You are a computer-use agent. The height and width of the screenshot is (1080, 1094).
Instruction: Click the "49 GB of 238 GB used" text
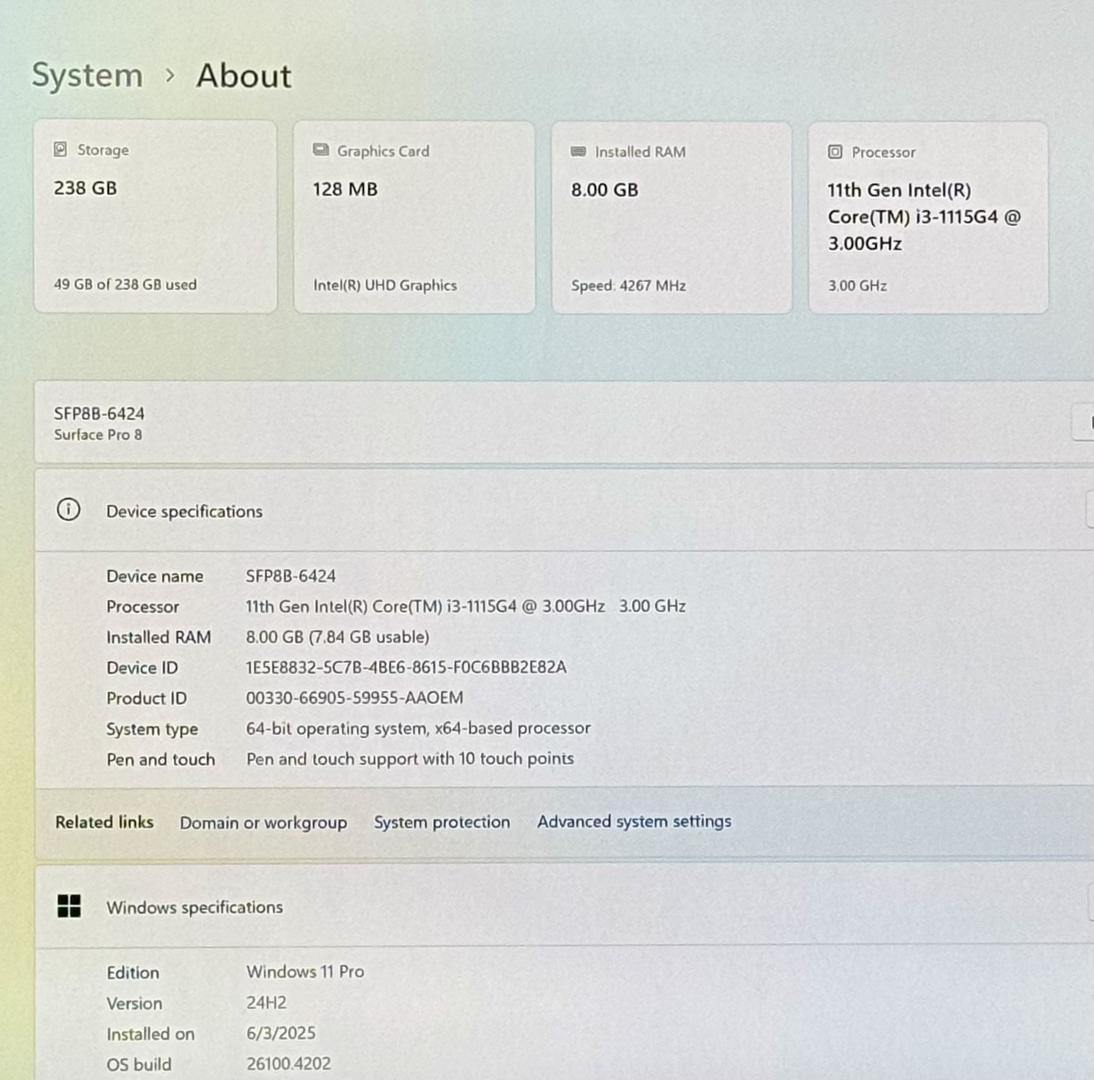pos(125,285)
